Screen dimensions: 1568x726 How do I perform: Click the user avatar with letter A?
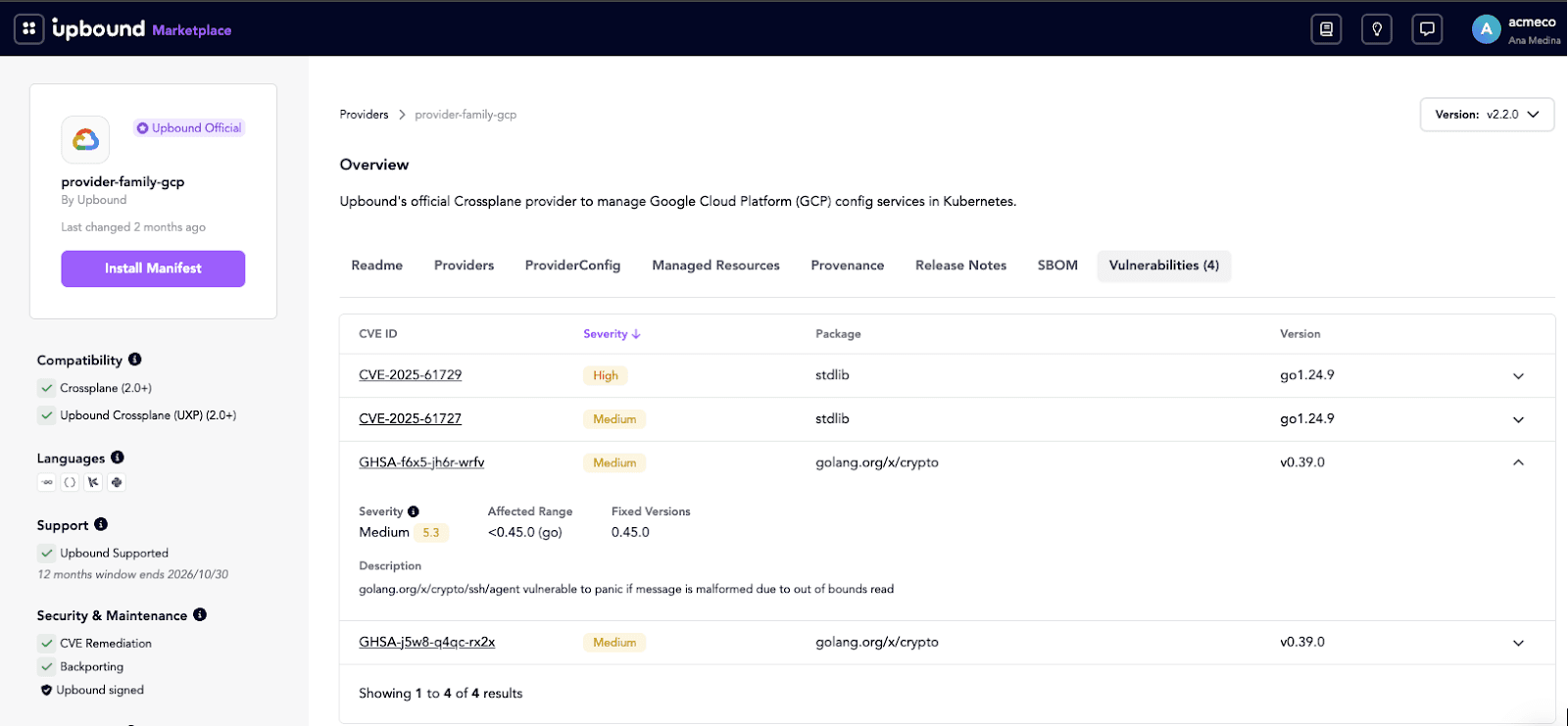click(1487, 29)
